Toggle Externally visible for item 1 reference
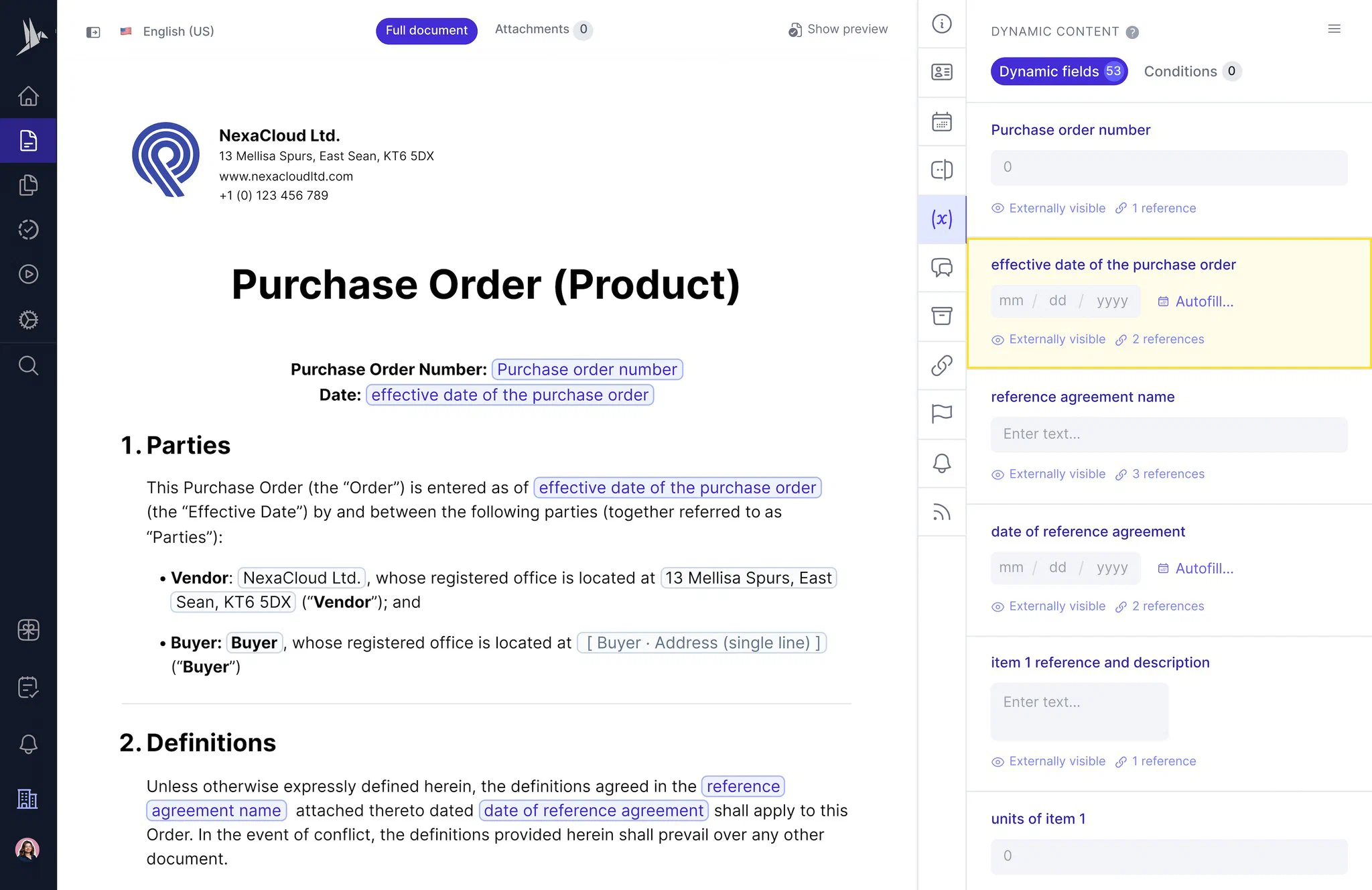This screenshot has height=890, width=1372. point(1048,761)
